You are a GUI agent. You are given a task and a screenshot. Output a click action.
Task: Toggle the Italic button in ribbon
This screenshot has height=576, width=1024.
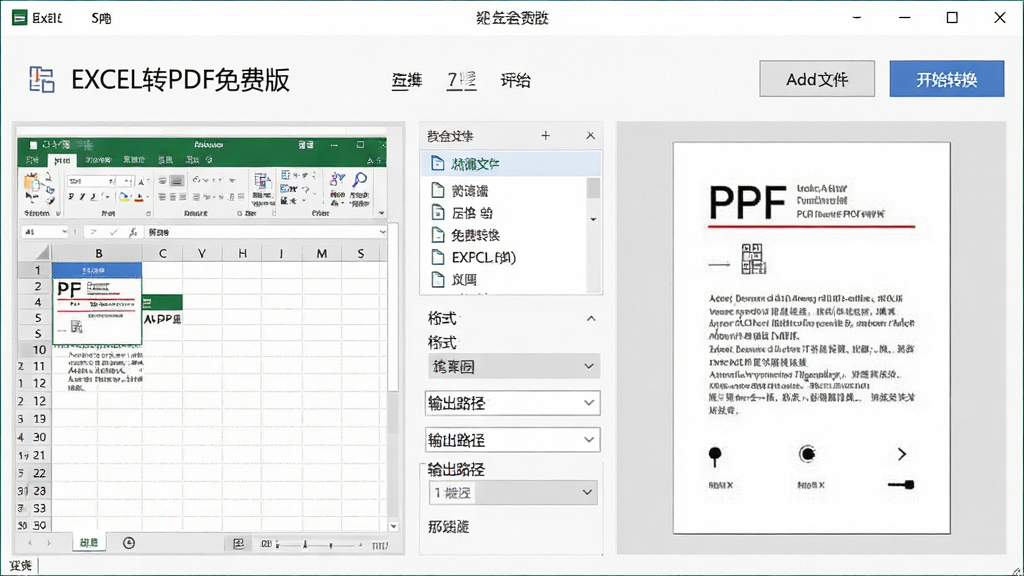(x=82, y=197)
